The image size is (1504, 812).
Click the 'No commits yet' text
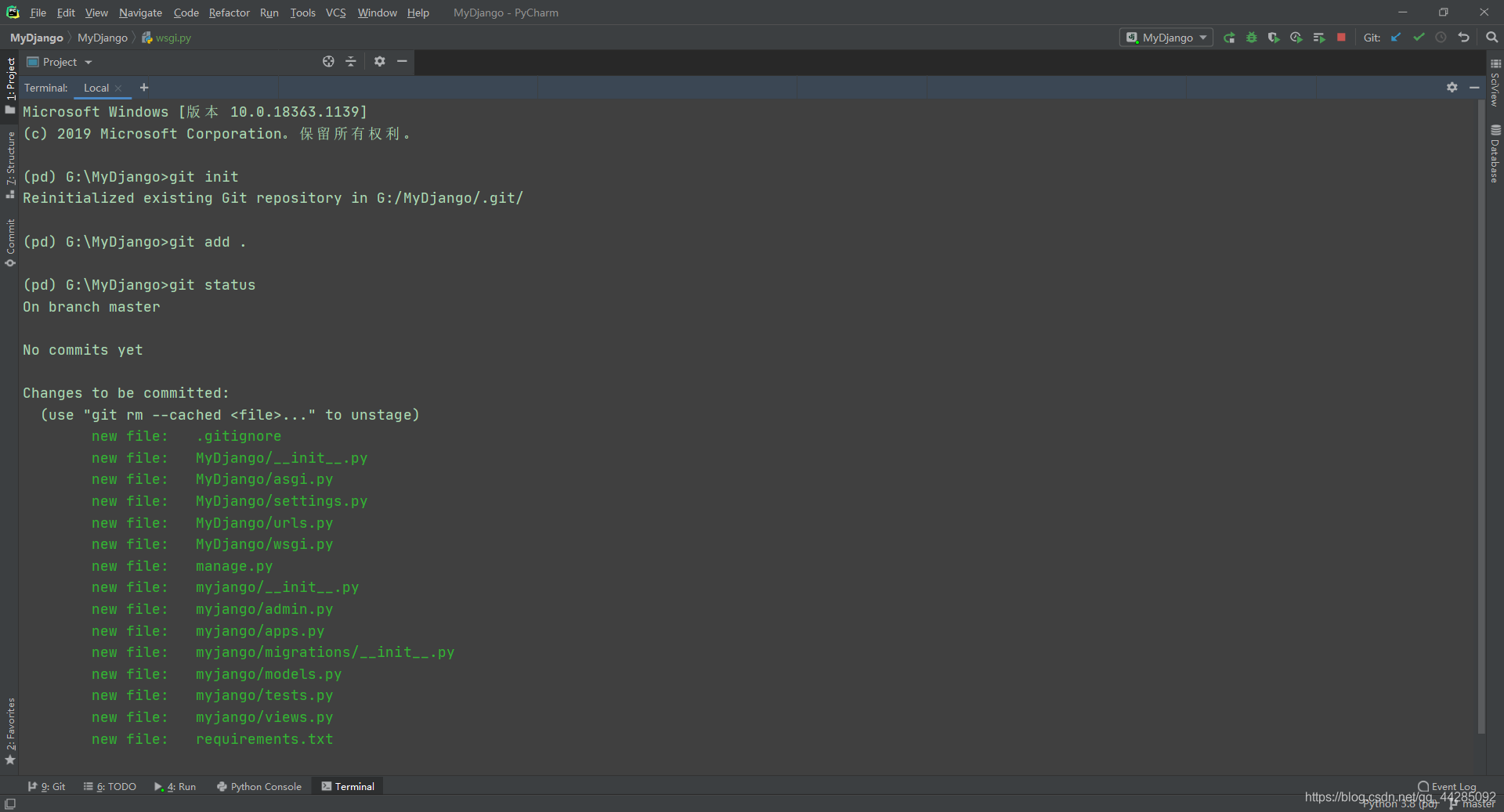point(83,350)
